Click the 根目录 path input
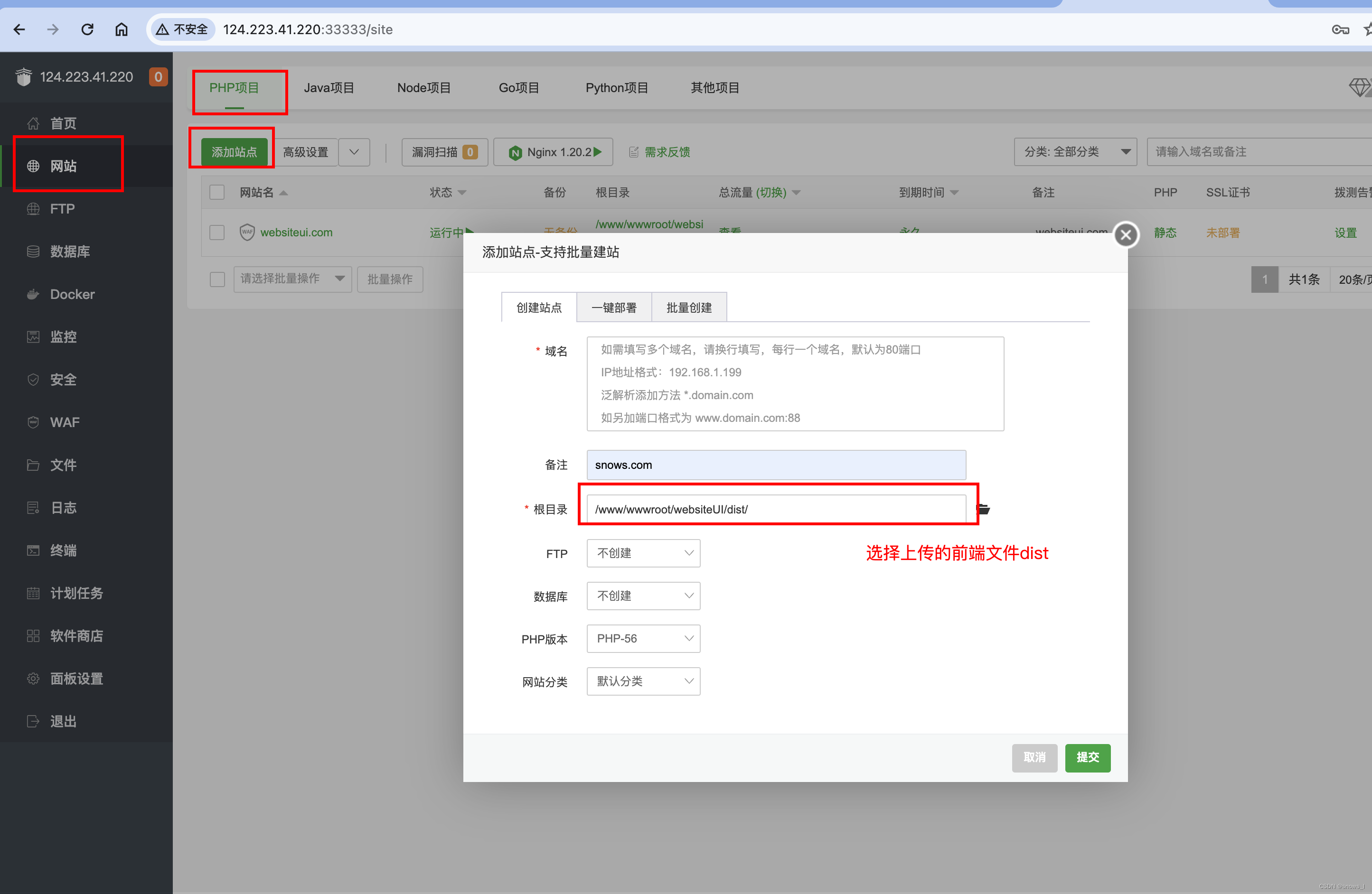The width and height of the screenshot is (1372, 894). [776, 509]
